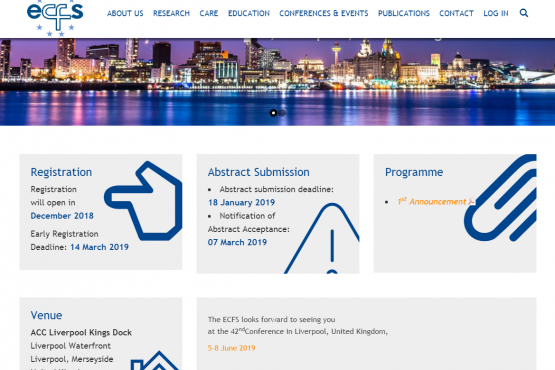The width and height of the screenshot is (555, 370).
Task: Click the paperclip Programme icon
Action: pyautogui.click(x=500, y=198)
